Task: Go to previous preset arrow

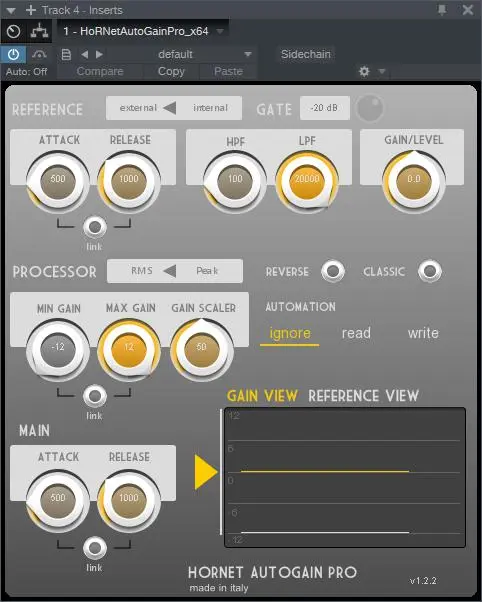Action: pyautogui.click(x=84, y=55)
